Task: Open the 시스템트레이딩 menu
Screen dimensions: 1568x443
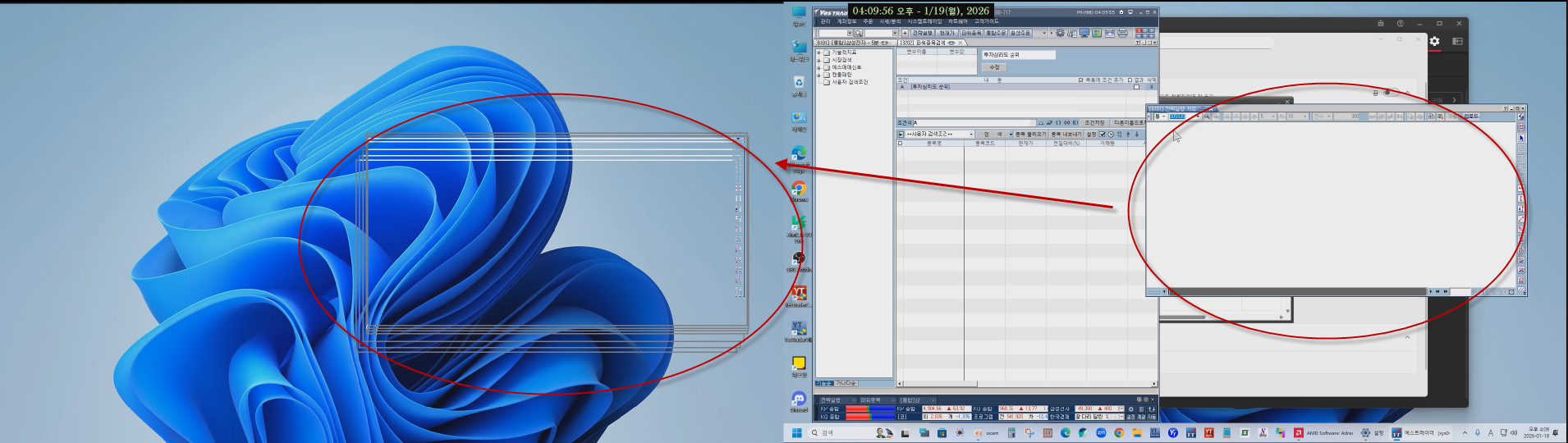Action: point(924,21)
